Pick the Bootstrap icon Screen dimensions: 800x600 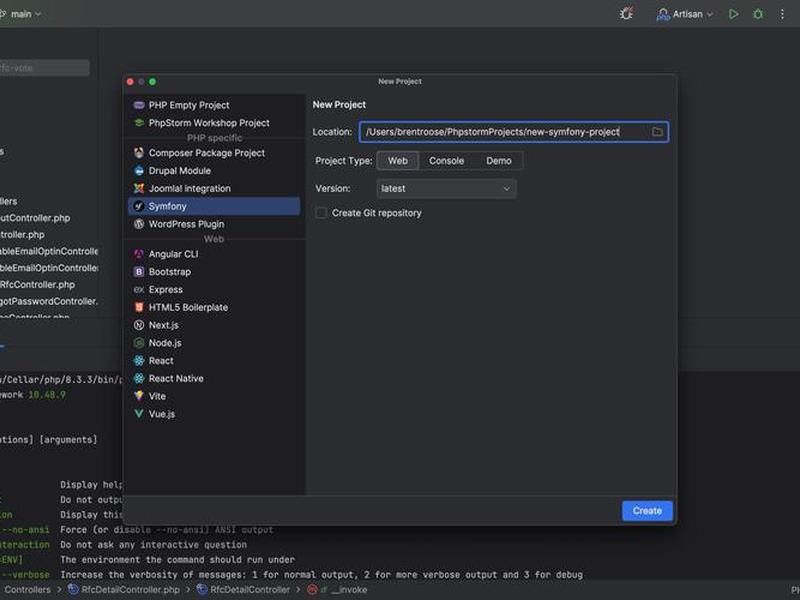[139, 272]
